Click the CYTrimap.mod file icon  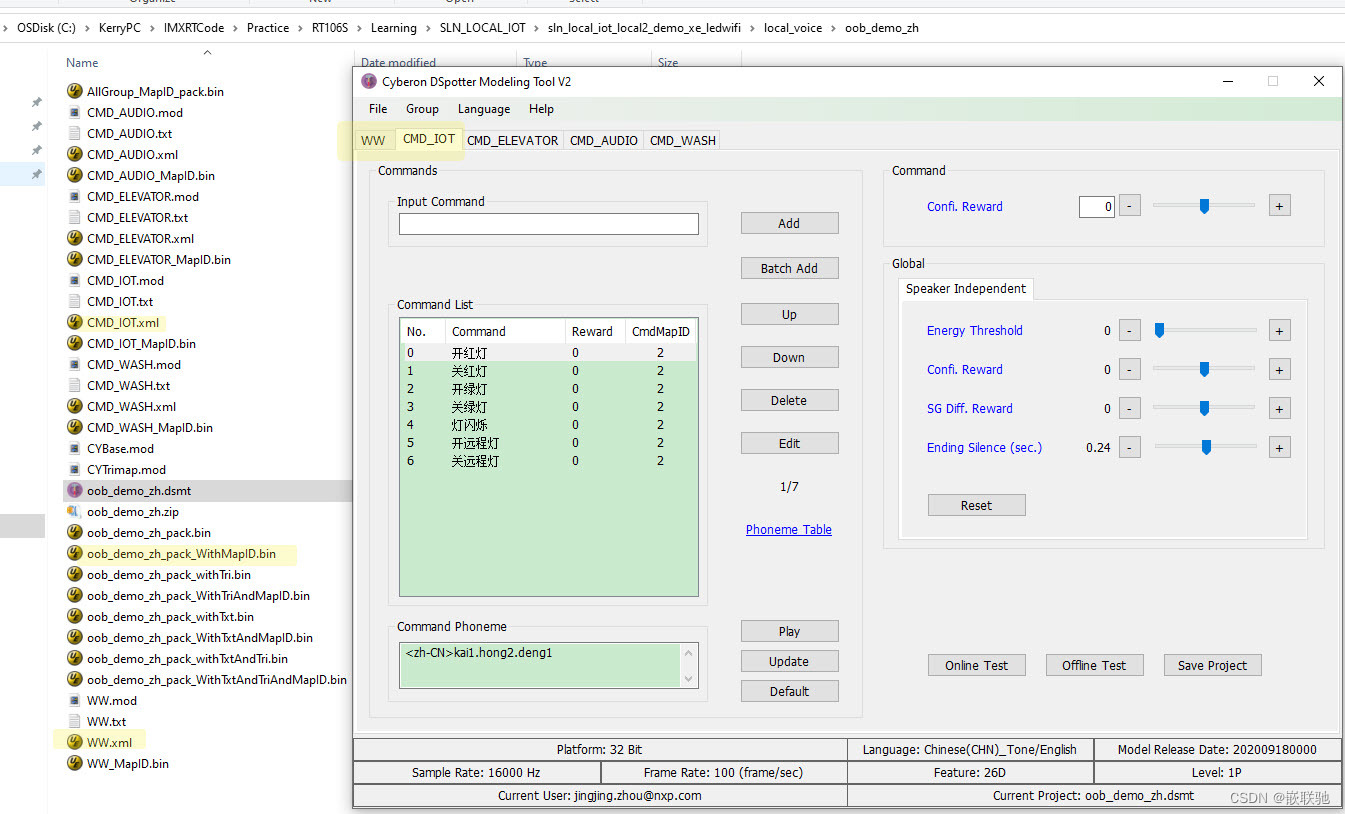pos(74,469)
